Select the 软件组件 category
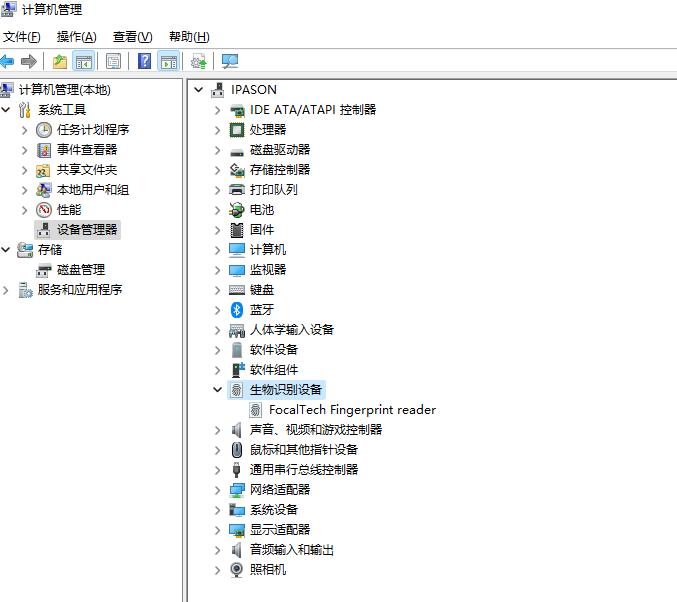 [x=274, y=370]
